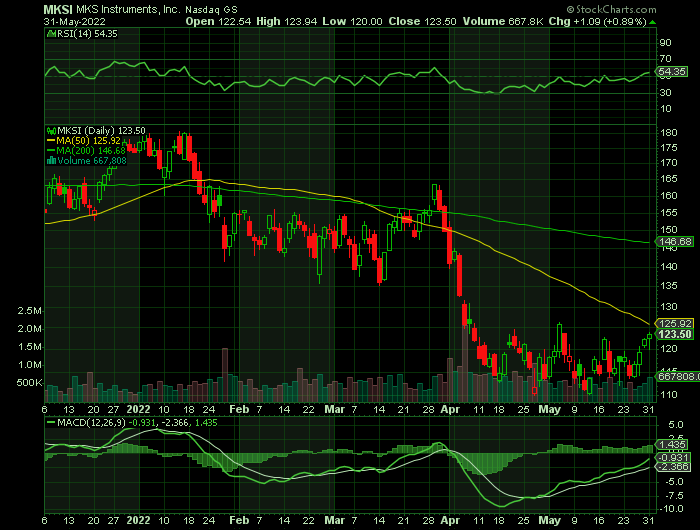Click the 1.5M volume axis label

point(30,347)
